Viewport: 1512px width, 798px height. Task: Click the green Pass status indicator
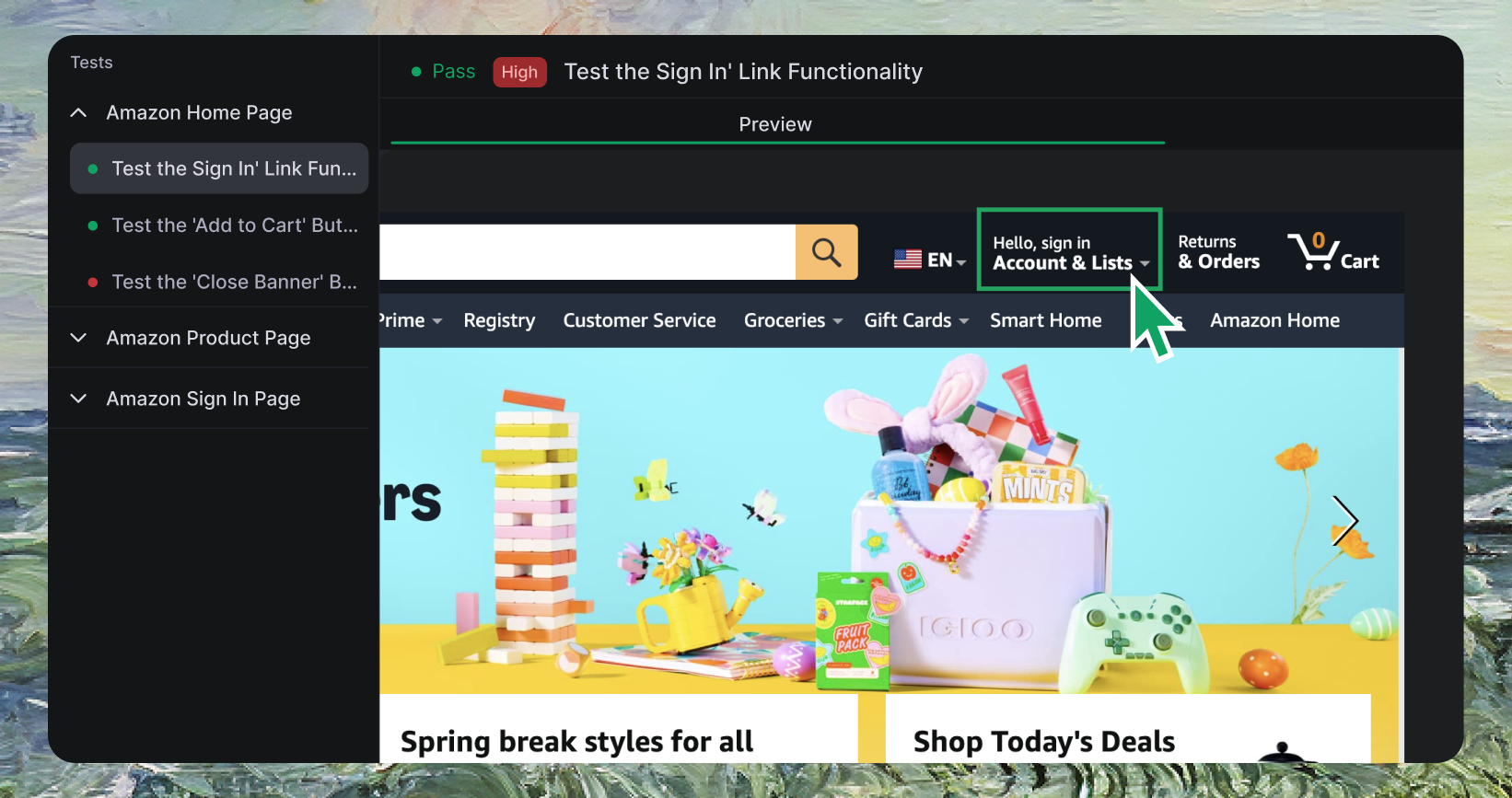coord(443,72)
